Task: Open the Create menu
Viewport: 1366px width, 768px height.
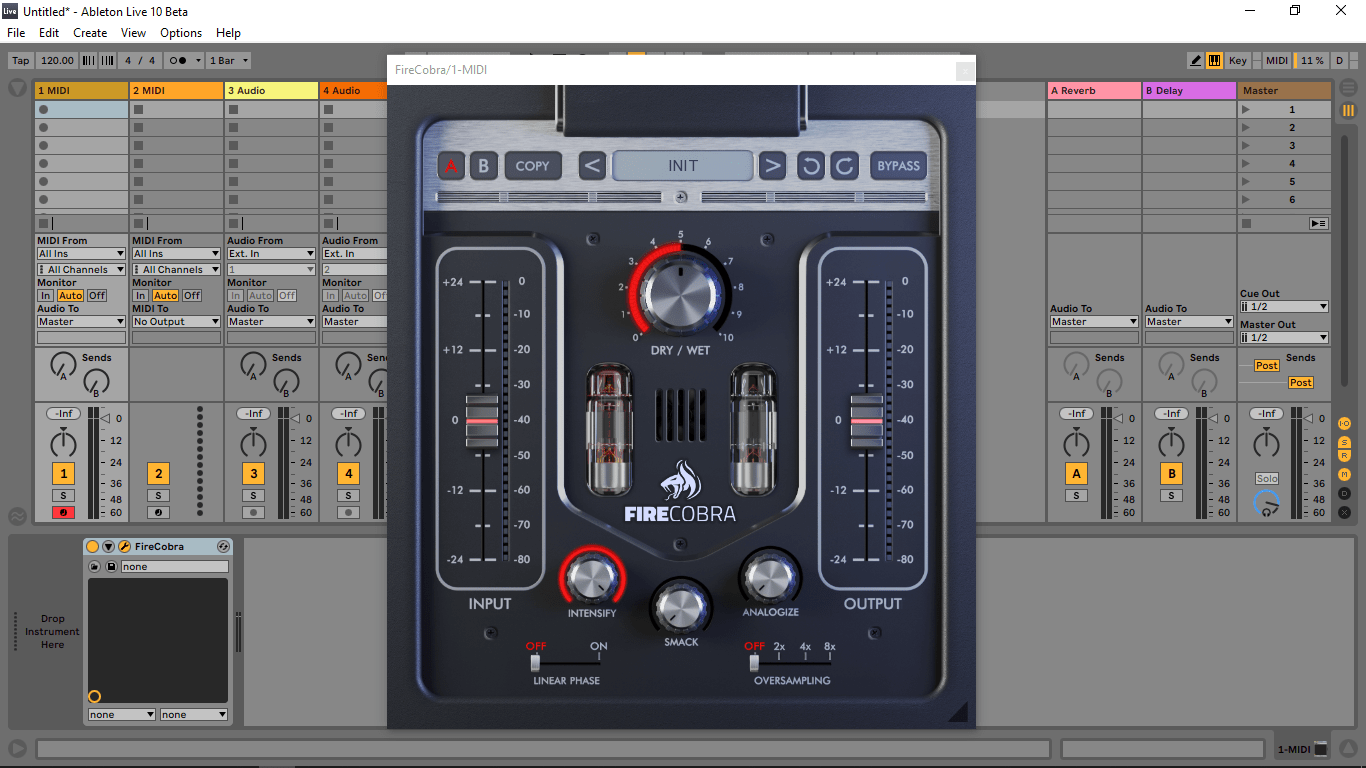Action: click(90, 33)
